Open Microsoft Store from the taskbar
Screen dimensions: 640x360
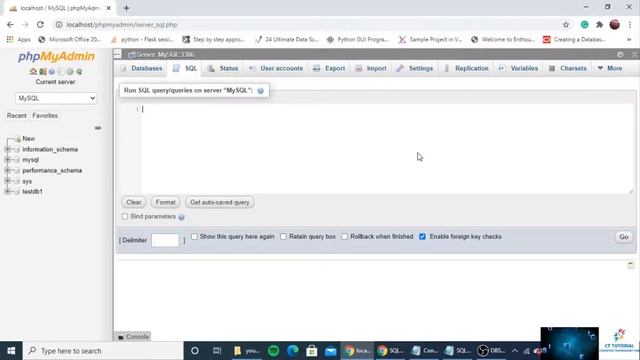[x=312, y=351]
